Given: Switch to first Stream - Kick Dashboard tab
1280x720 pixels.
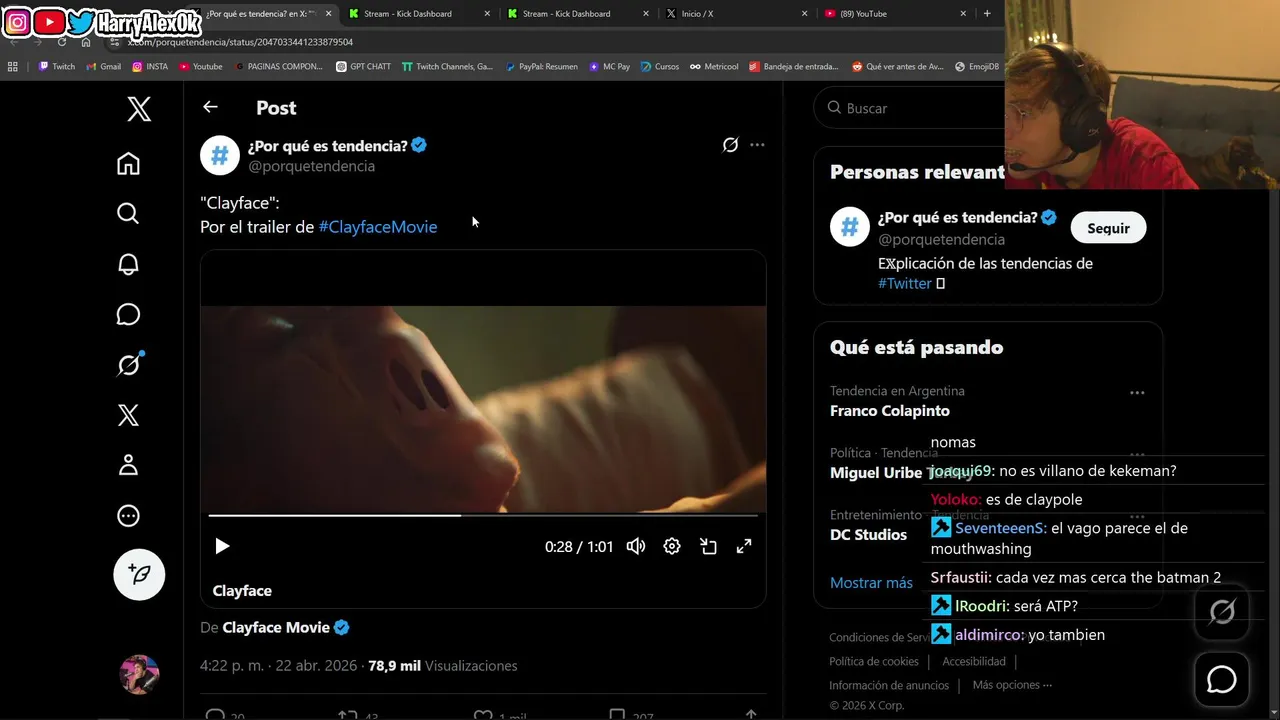Looking at the screenshot, I should [419, 14].
